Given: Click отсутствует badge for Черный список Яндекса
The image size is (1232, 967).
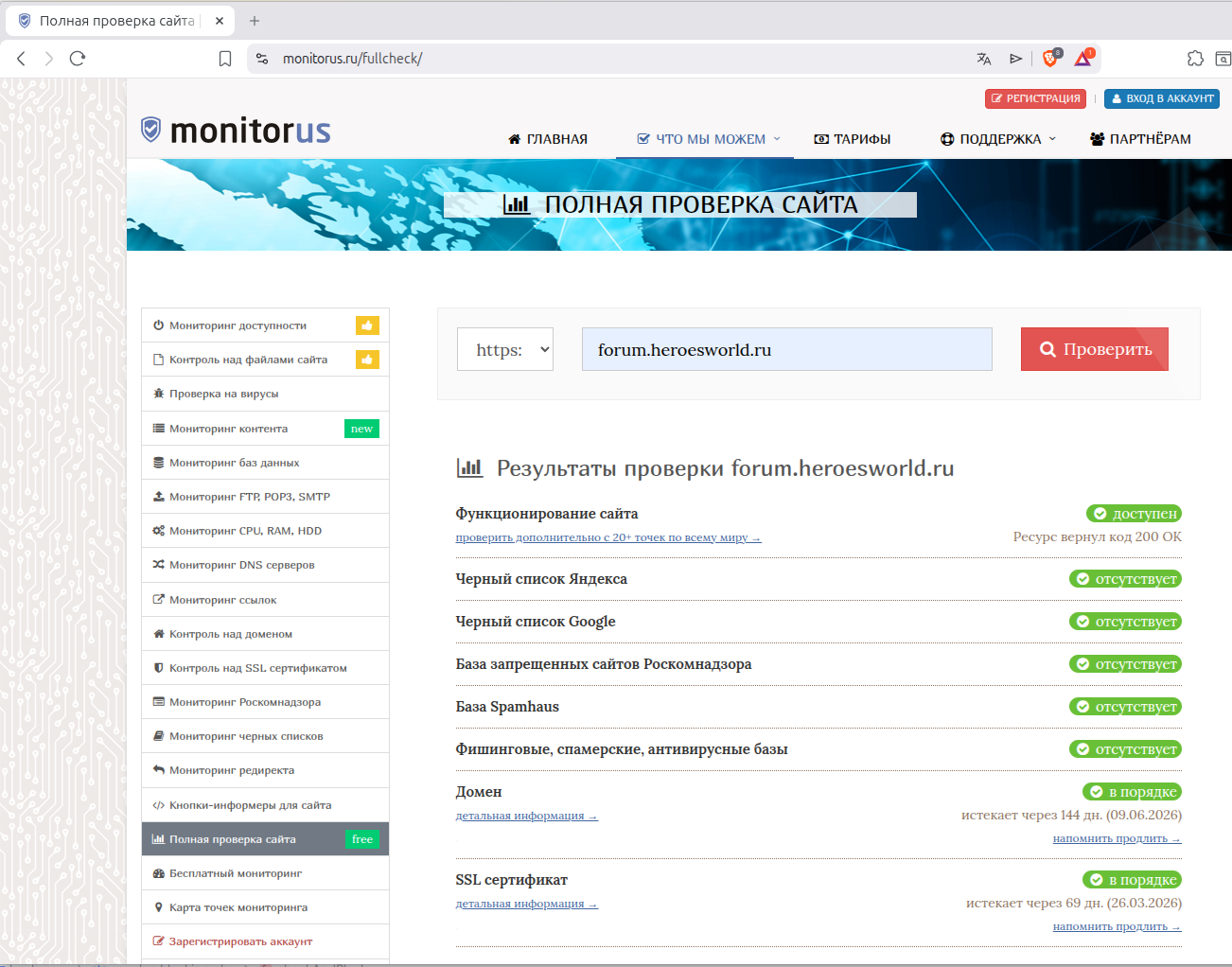Looking at the screenshot, I should [x=1125, y=579].
